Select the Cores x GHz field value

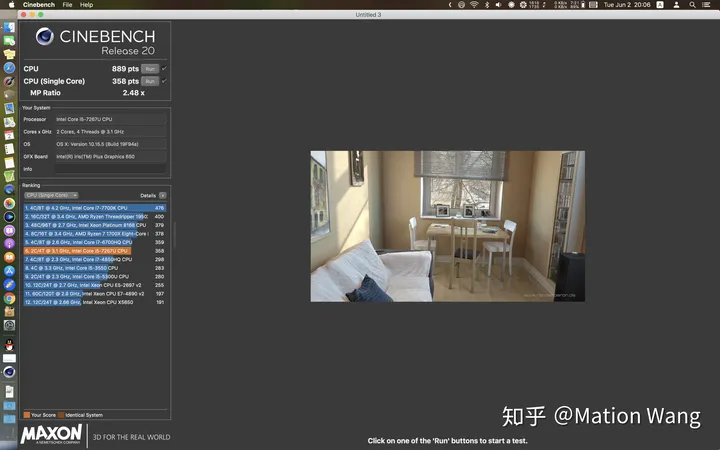[110, 132]
